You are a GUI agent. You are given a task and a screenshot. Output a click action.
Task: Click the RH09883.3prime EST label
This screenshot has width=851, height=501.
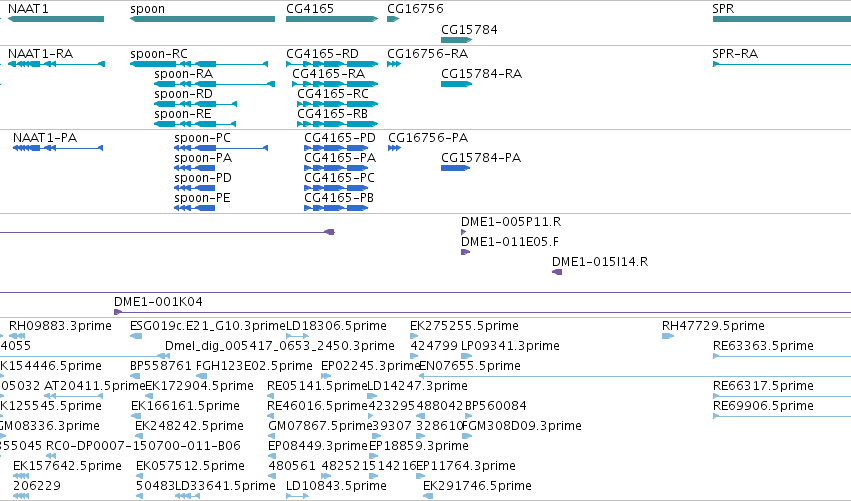pos(60,326)
